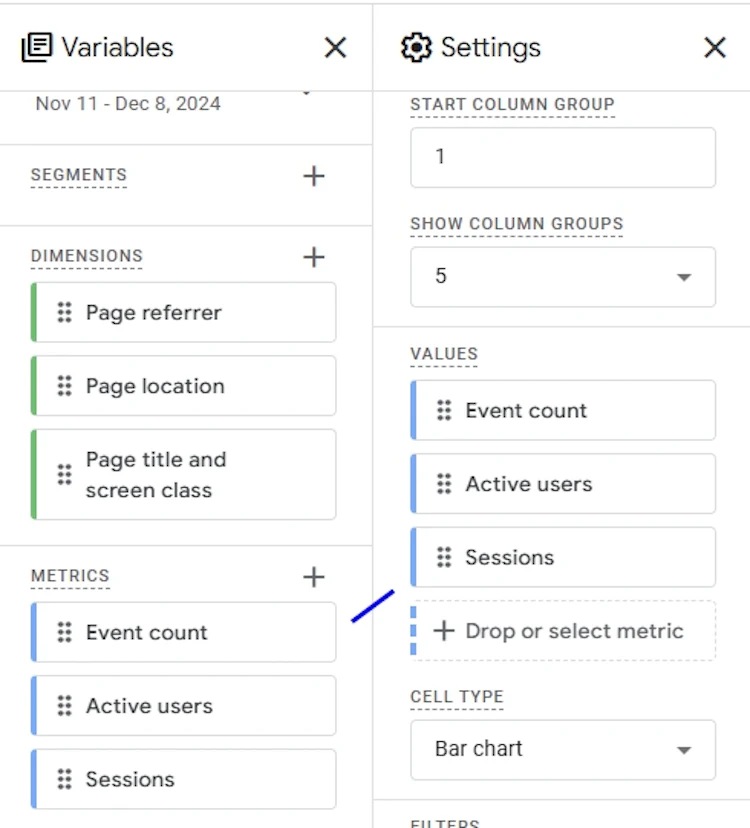Viewport: 750px width, 828px height.
Task: Add a new metric with plus icon
Action: pyautogui.click(x=314, y=577)
